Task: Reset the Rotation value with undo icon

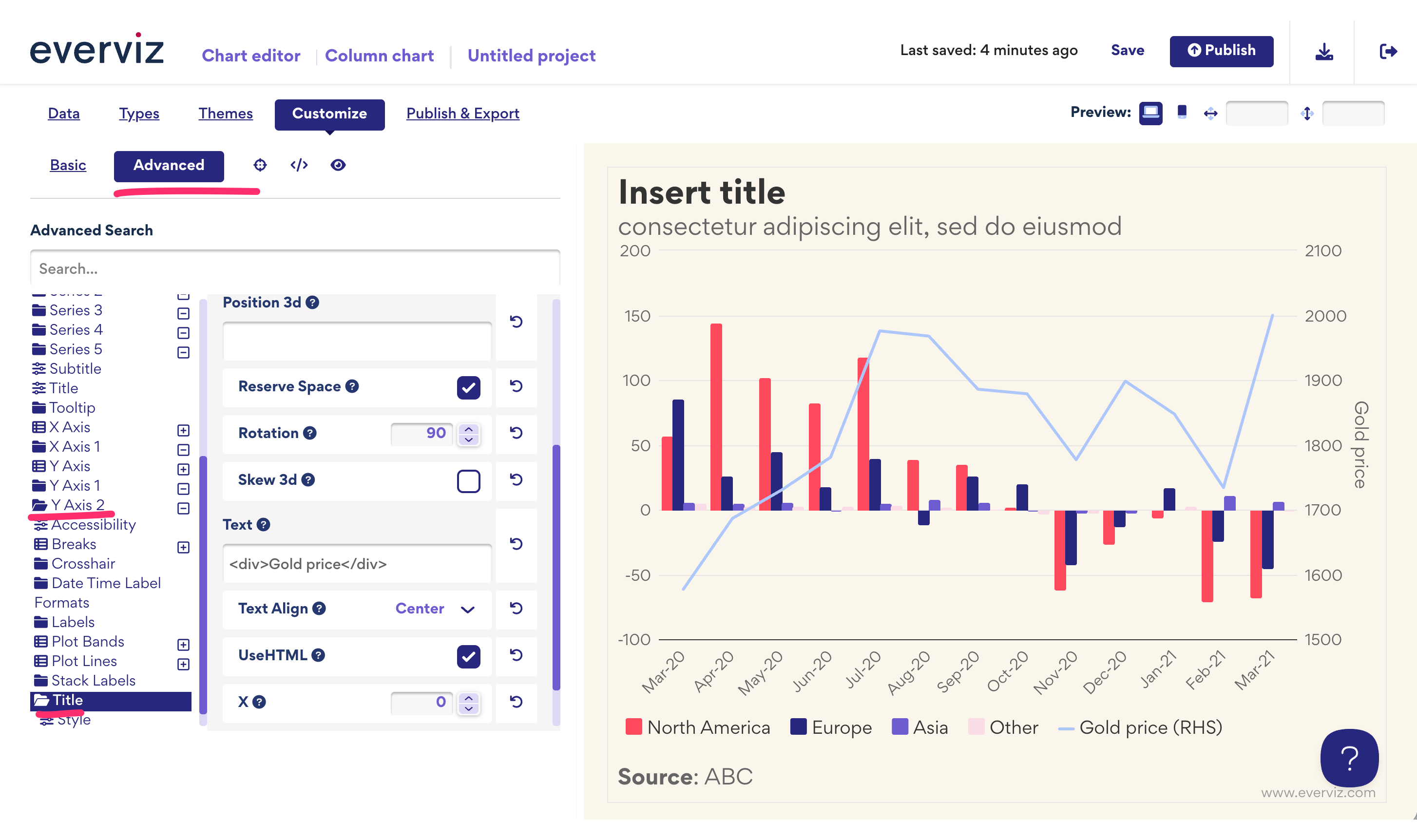Action: [516, 433]
